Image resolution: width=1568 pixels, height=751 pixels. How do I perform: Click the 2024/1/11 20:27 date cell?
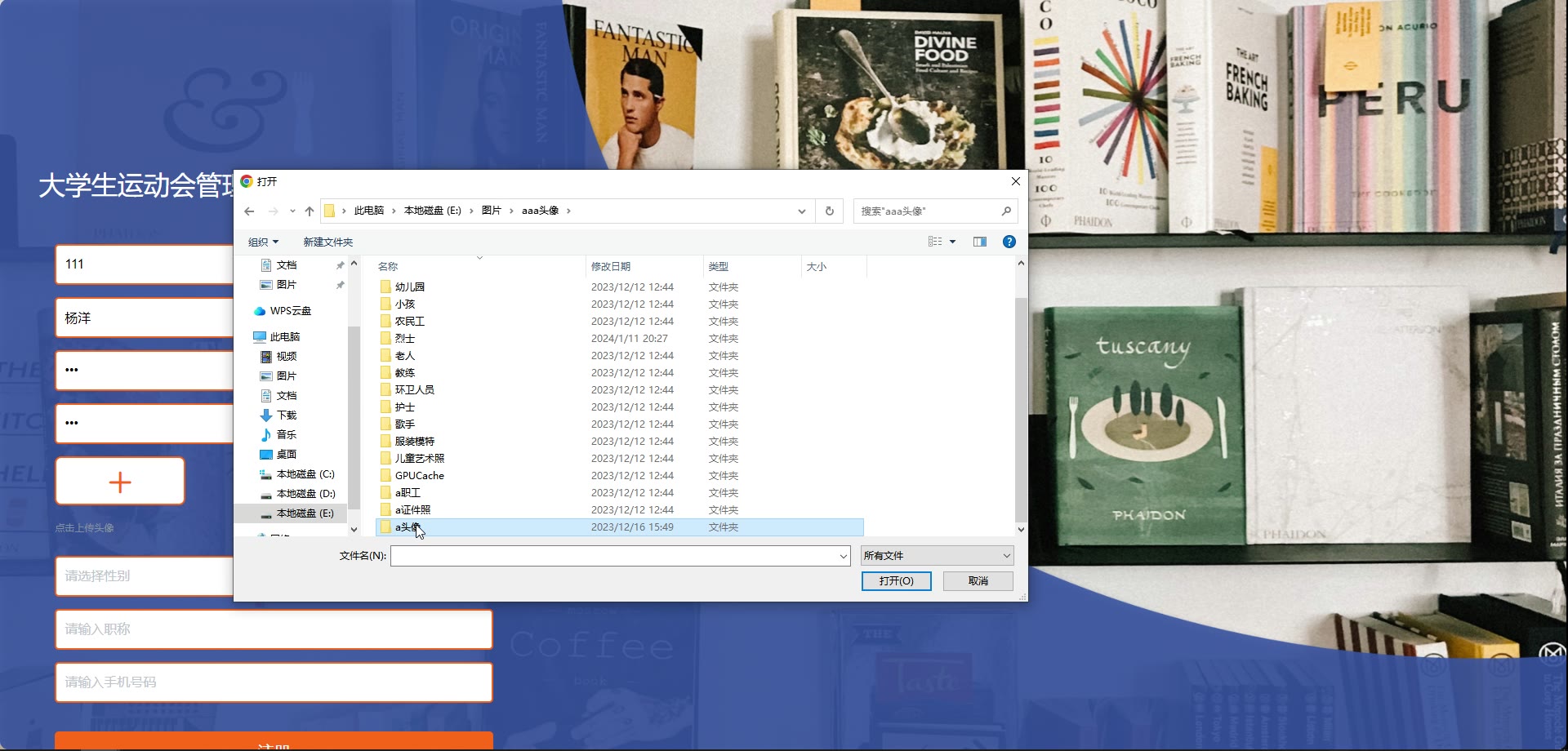tap(630, 338)
